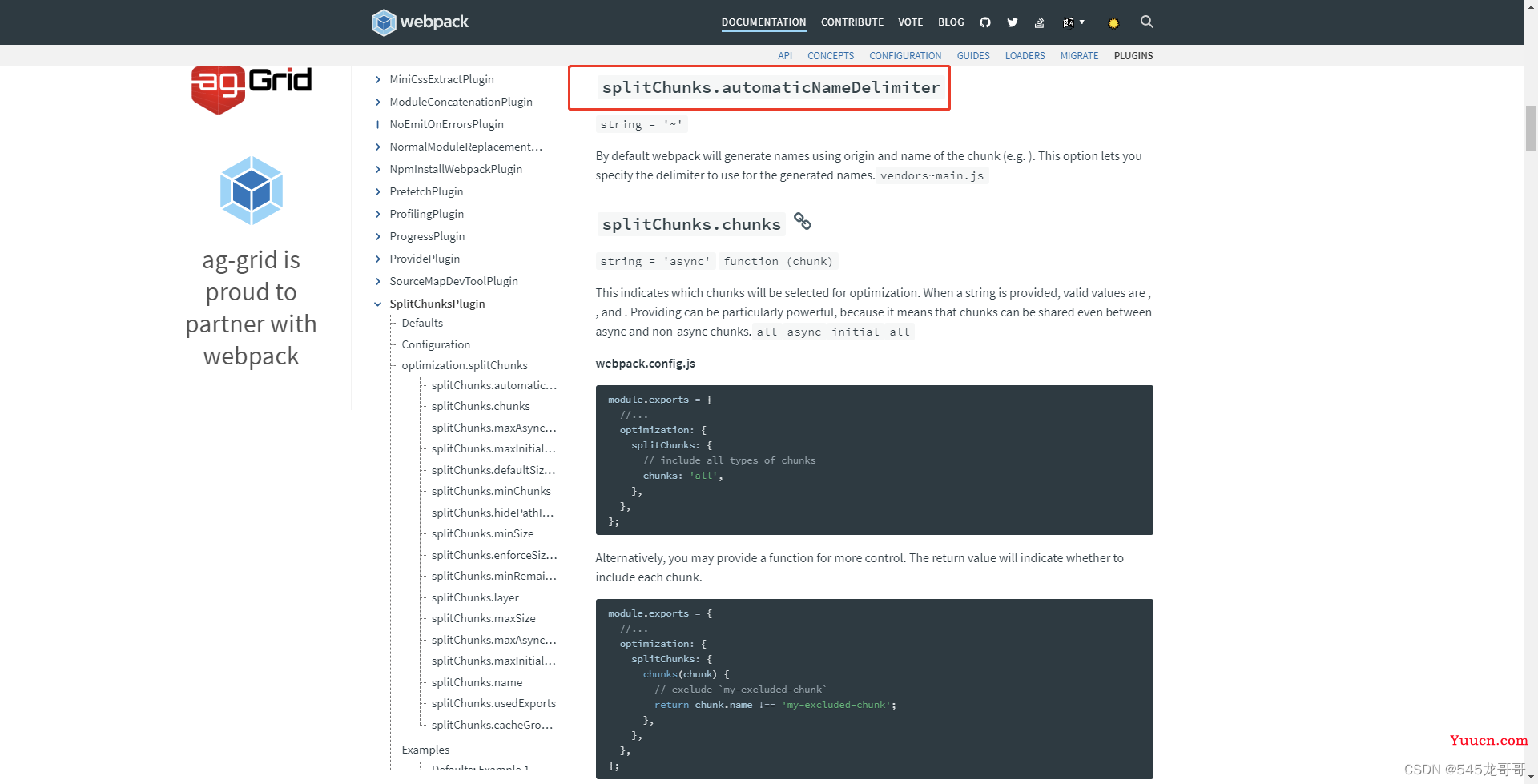The height and width of the screenshot is (784, 1538).
Task: Expand NormalModuleReplacement chevron
Action: click(378, 147)
